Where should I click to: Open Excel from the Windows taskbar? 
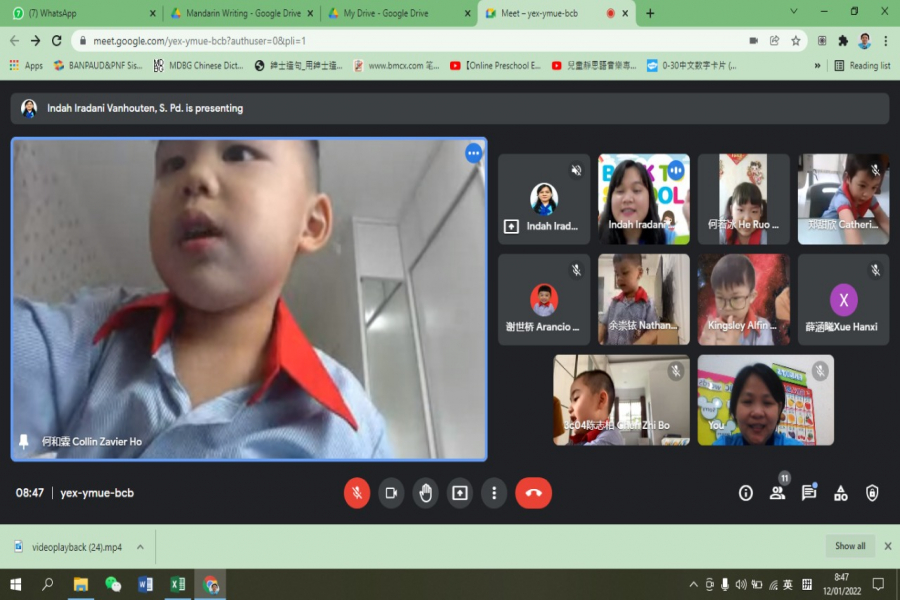click(177, 584)
